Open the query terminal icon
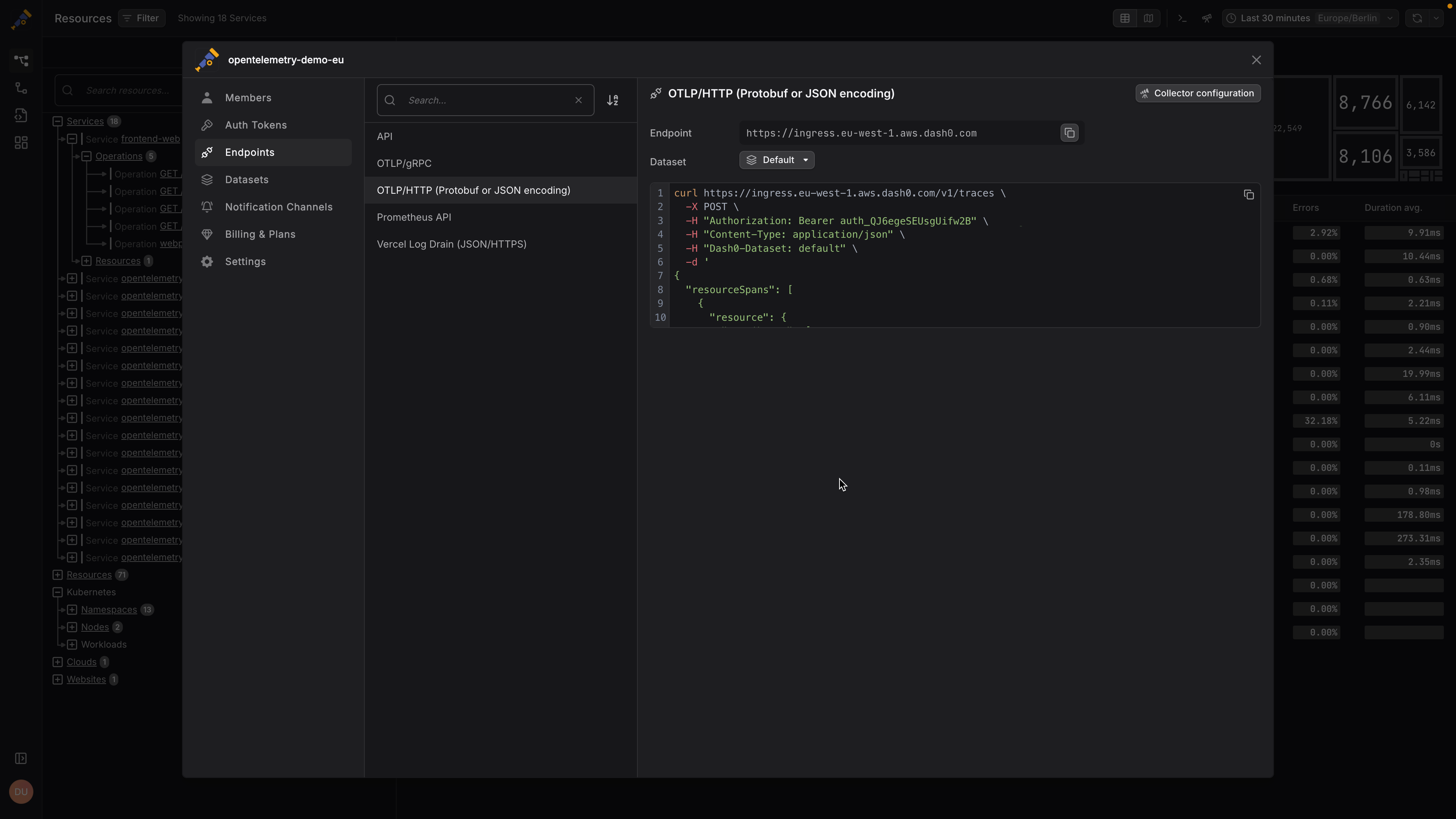 (1183, 18)
